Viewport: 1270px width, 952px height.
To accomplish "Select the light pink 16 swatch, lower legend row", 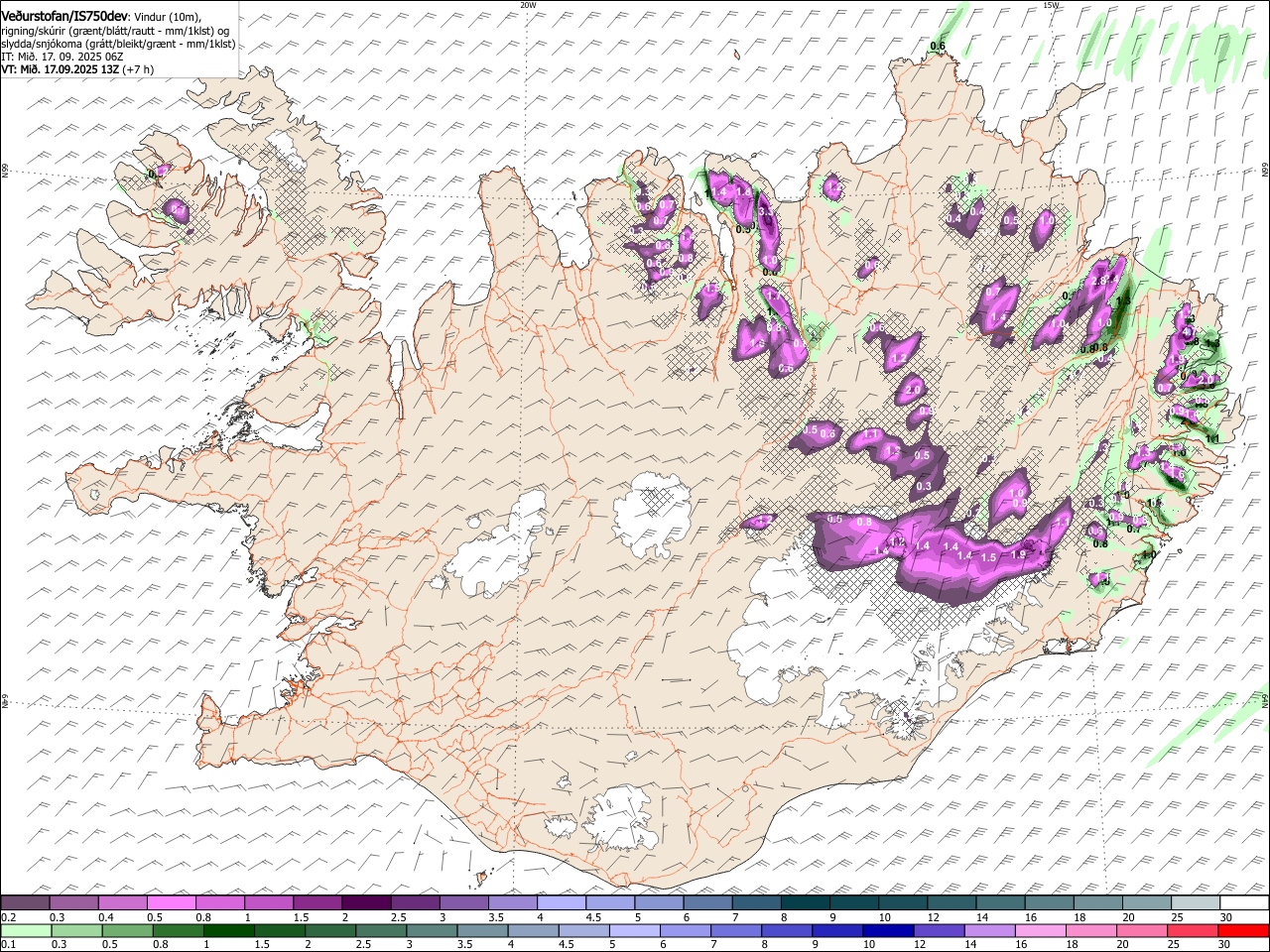I will (1040, 930).
